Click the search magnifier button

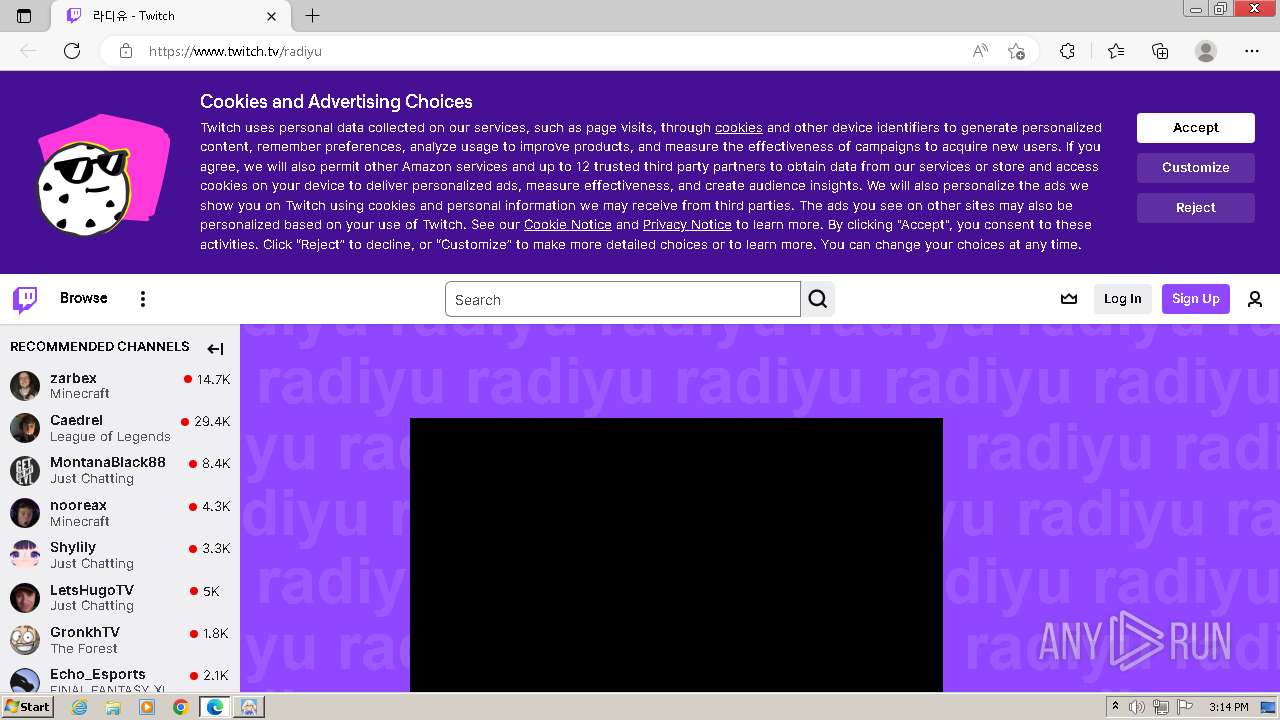[818, 299]
